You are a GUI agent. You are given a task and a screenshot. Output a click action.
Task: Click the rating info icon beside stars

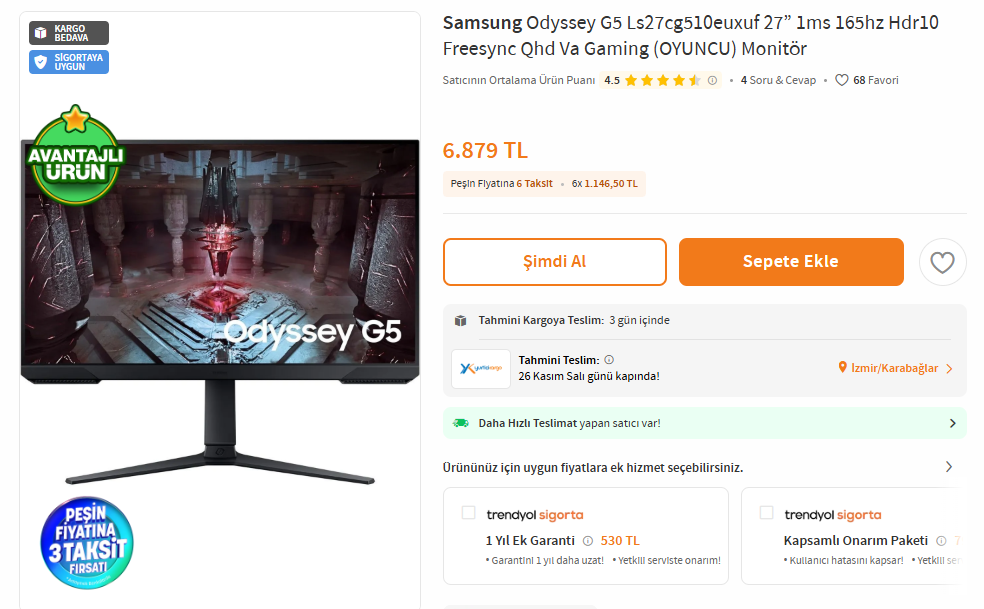(x=712, y=80)
